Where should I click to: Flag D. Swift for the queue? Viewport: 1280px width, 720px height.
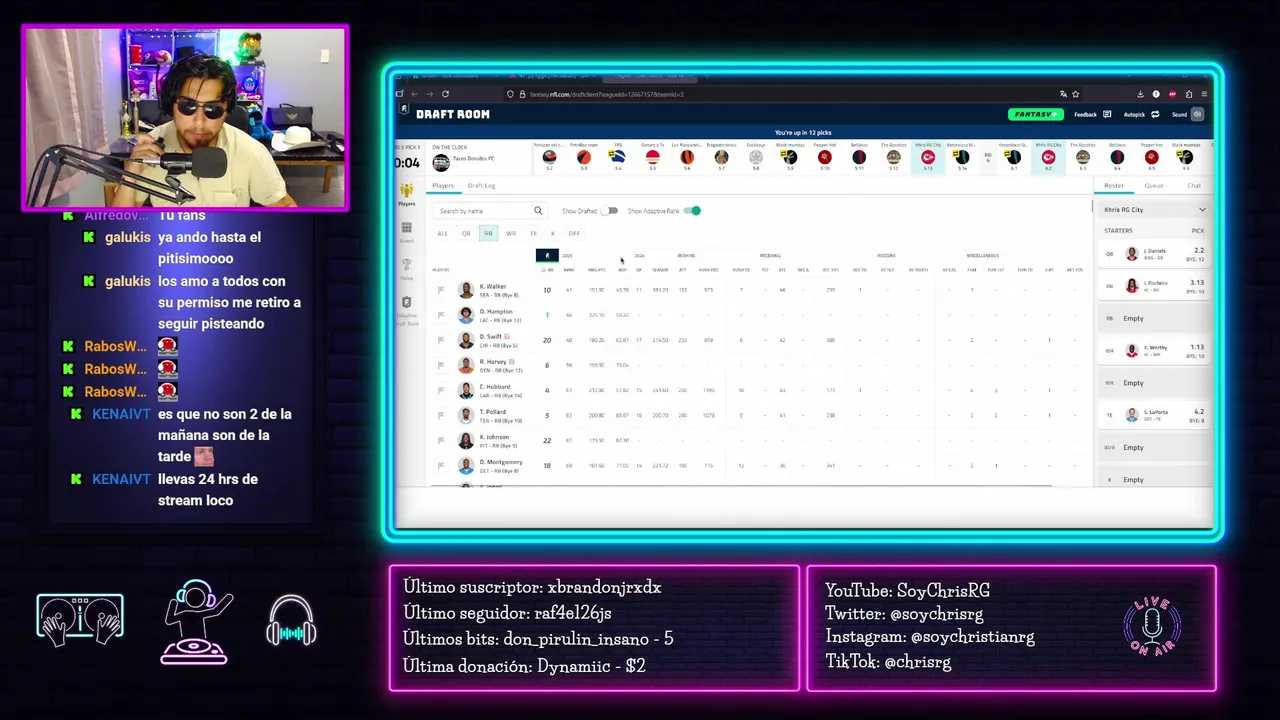click(441, 340)
